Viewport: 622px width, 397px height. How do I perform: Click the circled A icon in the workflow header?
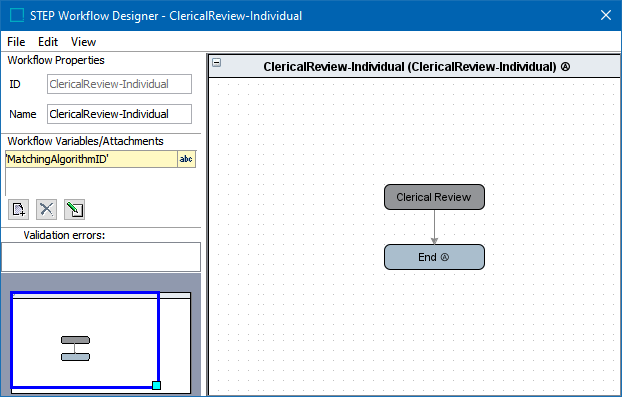pos(565,67)
